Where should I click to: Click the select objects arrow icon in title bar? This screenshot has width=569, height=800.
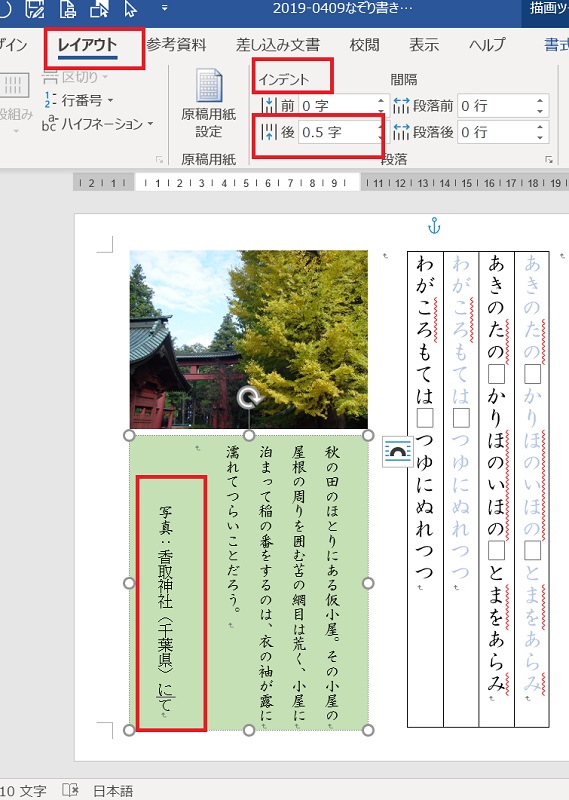pos(131,9)
